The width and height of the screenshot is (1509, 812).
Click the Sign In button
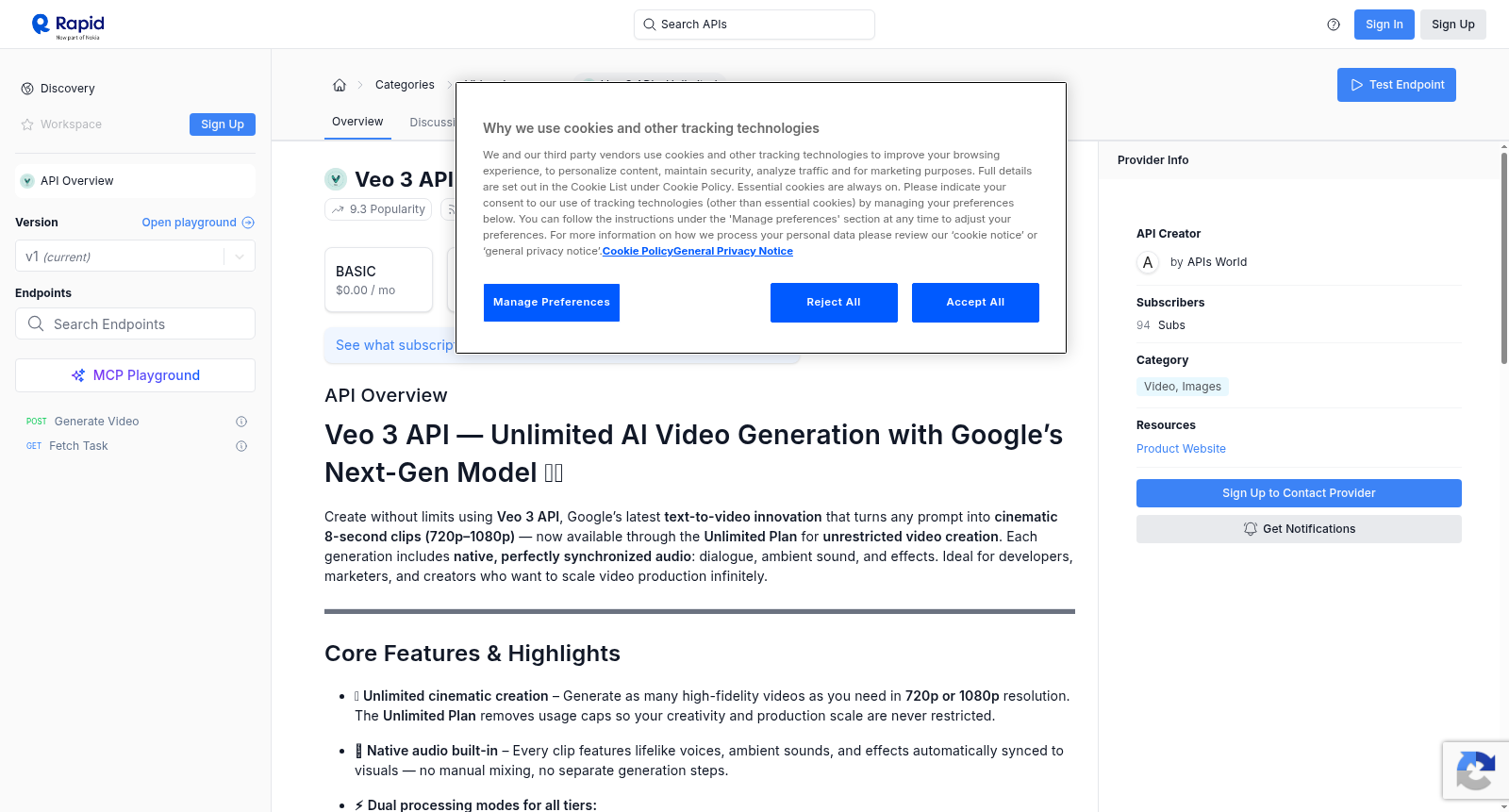point(1385,25)
